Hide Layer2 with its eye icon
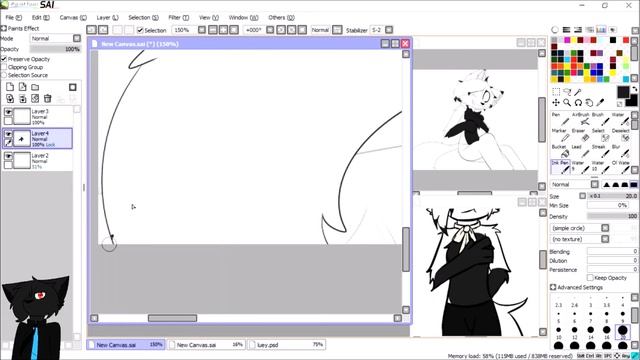Viewport: 640px width, 360px height. click(x=8, y=156)
